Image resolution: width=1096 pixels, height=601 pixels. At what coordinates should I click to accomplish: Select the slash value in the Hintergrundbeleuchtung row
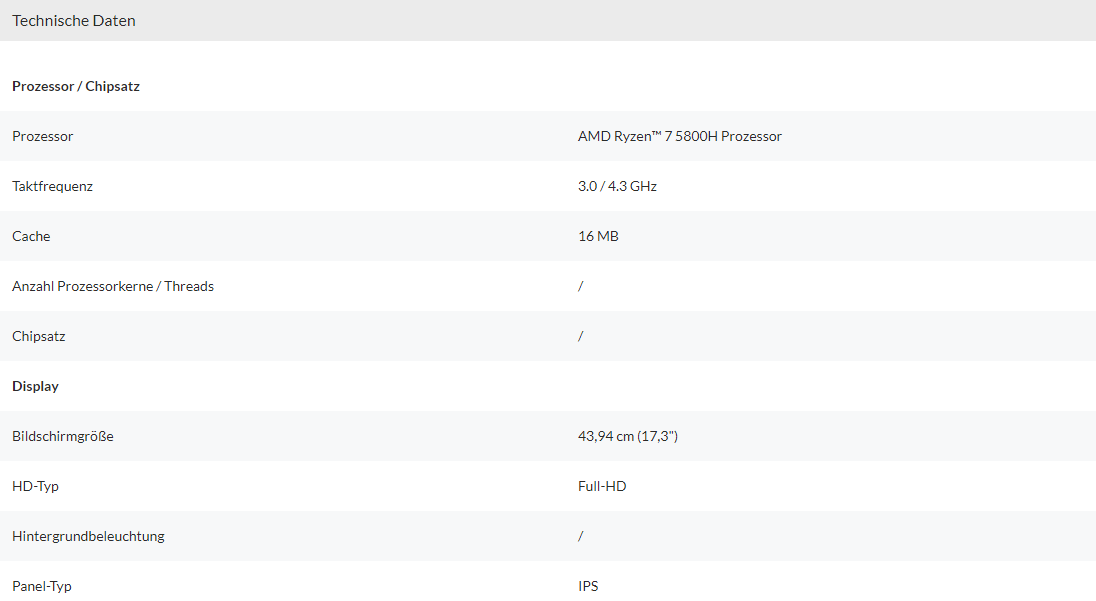581,536
